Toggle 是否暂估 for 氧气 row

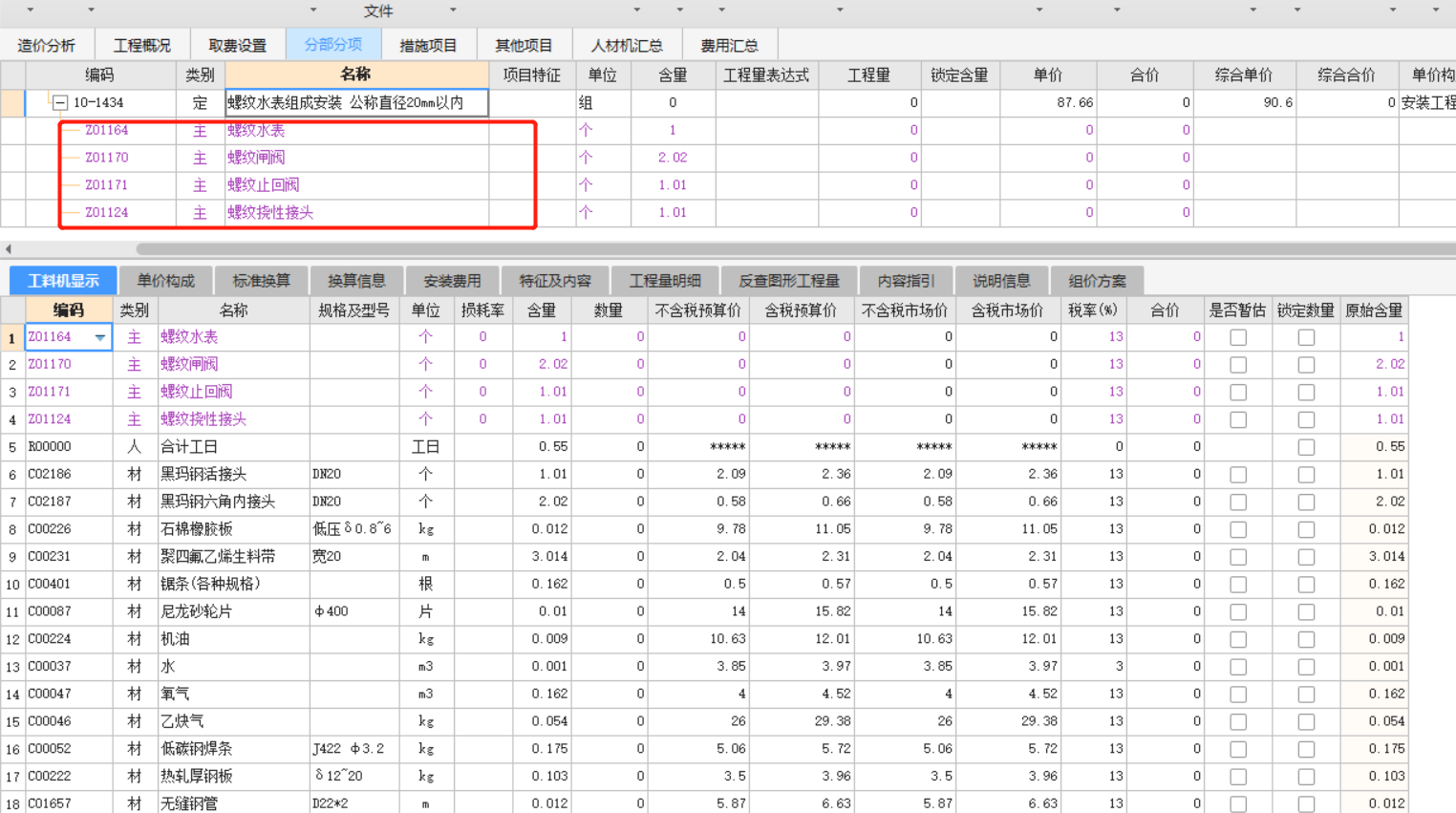pyautogui.click(x=1238, y=695)
